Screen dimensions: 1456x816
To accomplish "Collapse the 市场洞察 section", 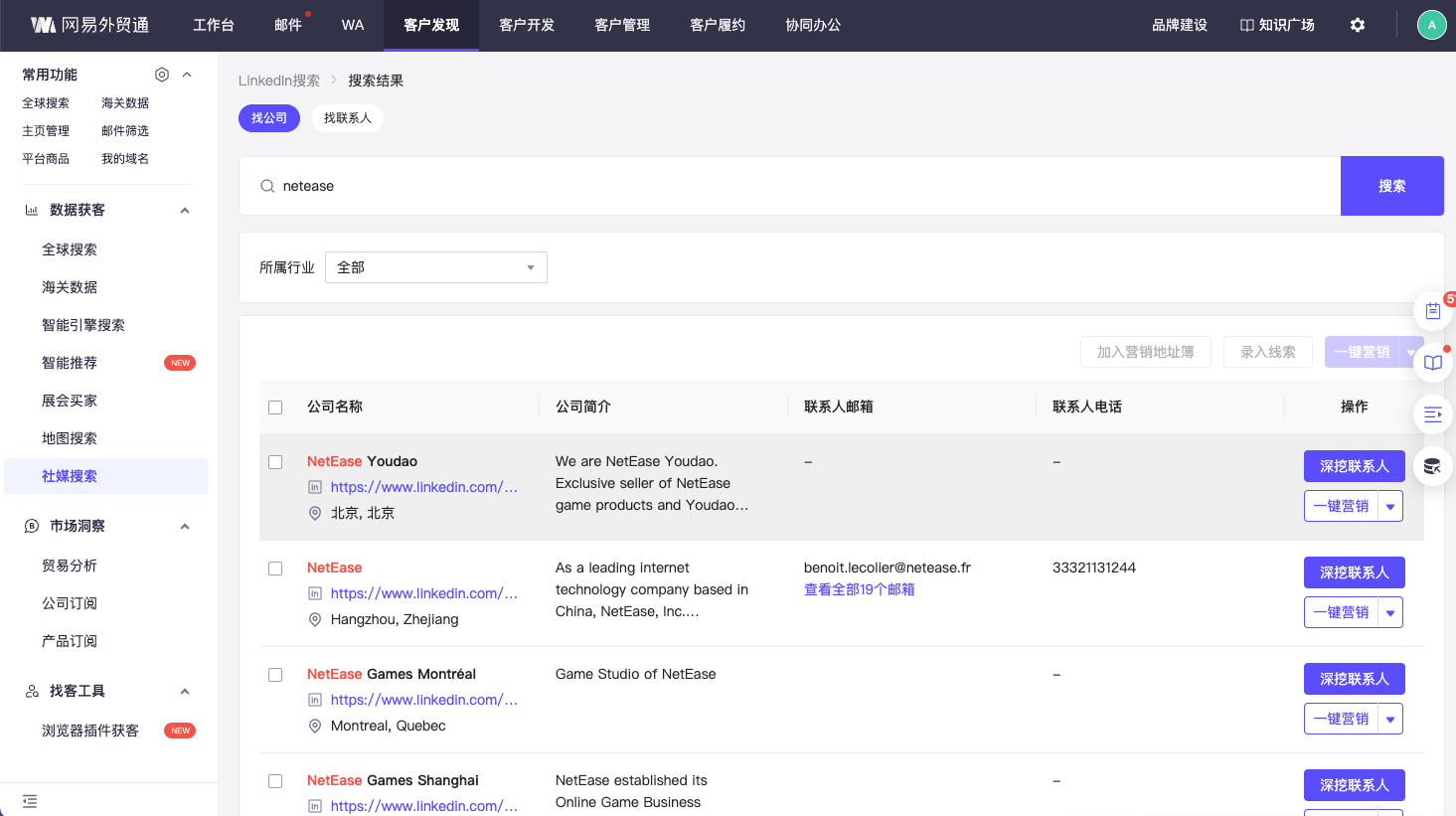I will [x=185, y=526].
